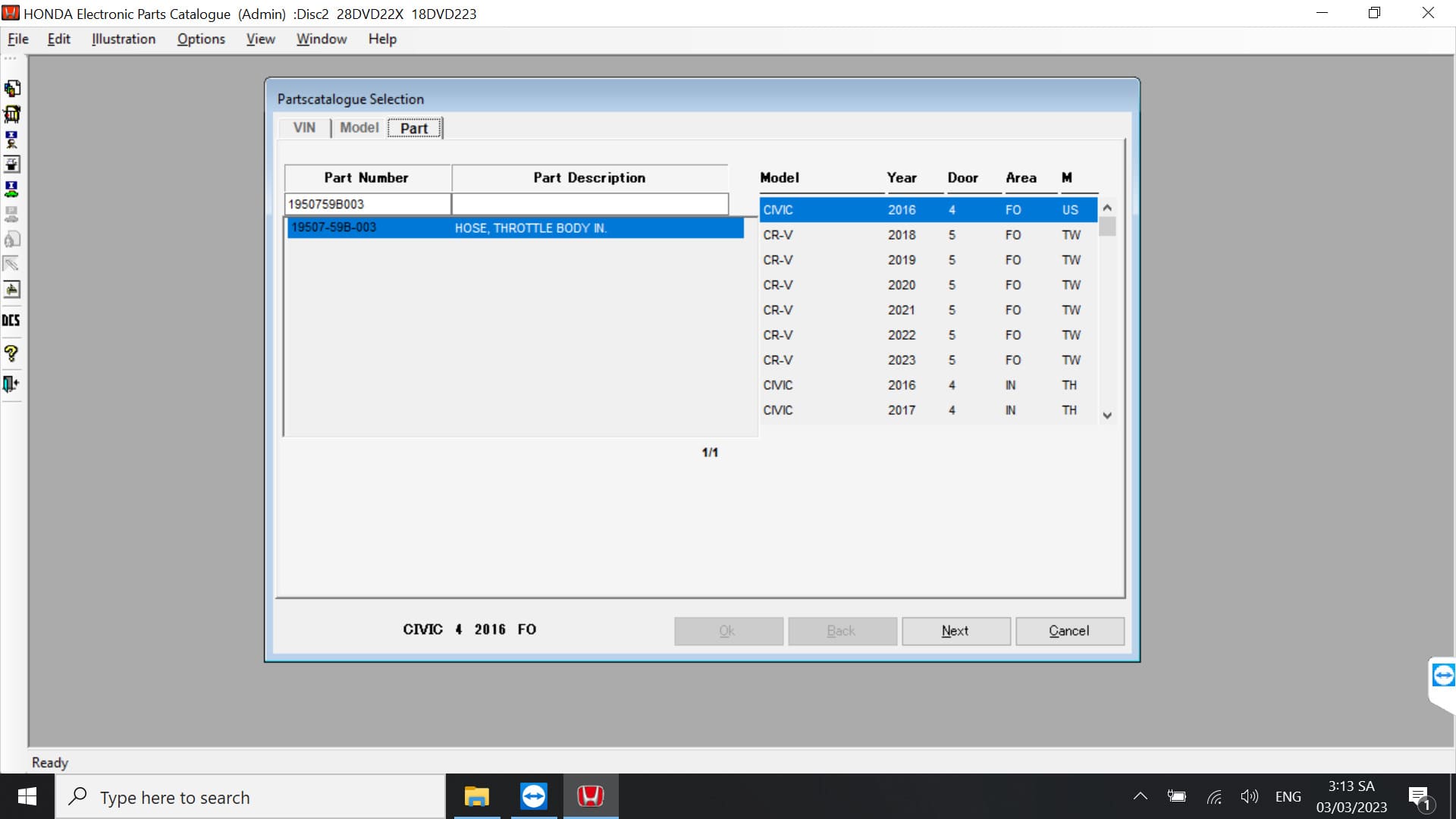Click the yellow question mark help icon
Screen dimensions: 1456x819
[11, 353]
